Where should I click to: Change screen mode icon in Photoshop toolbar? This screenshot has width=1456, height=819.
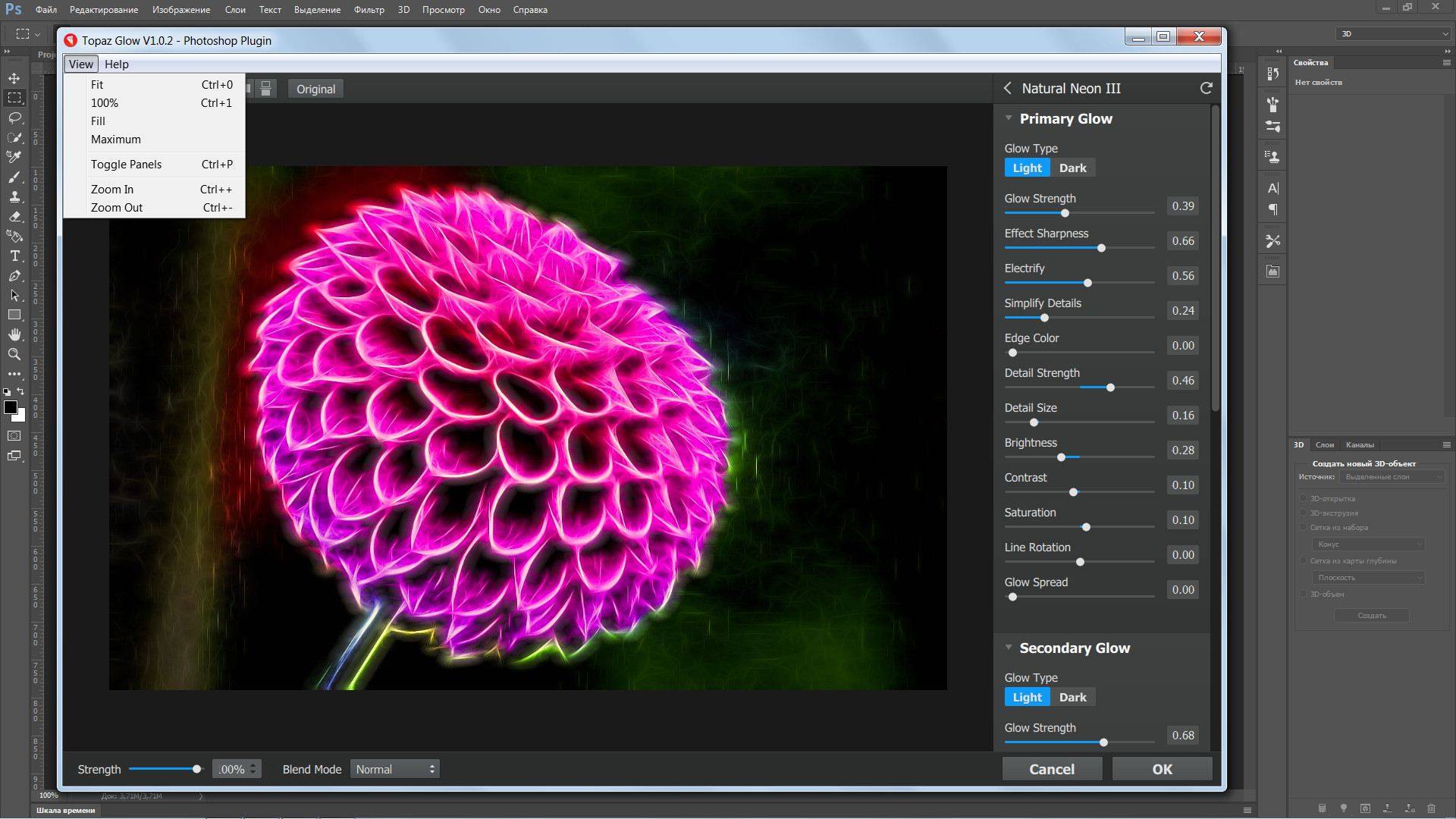click(x=14, y=456)
